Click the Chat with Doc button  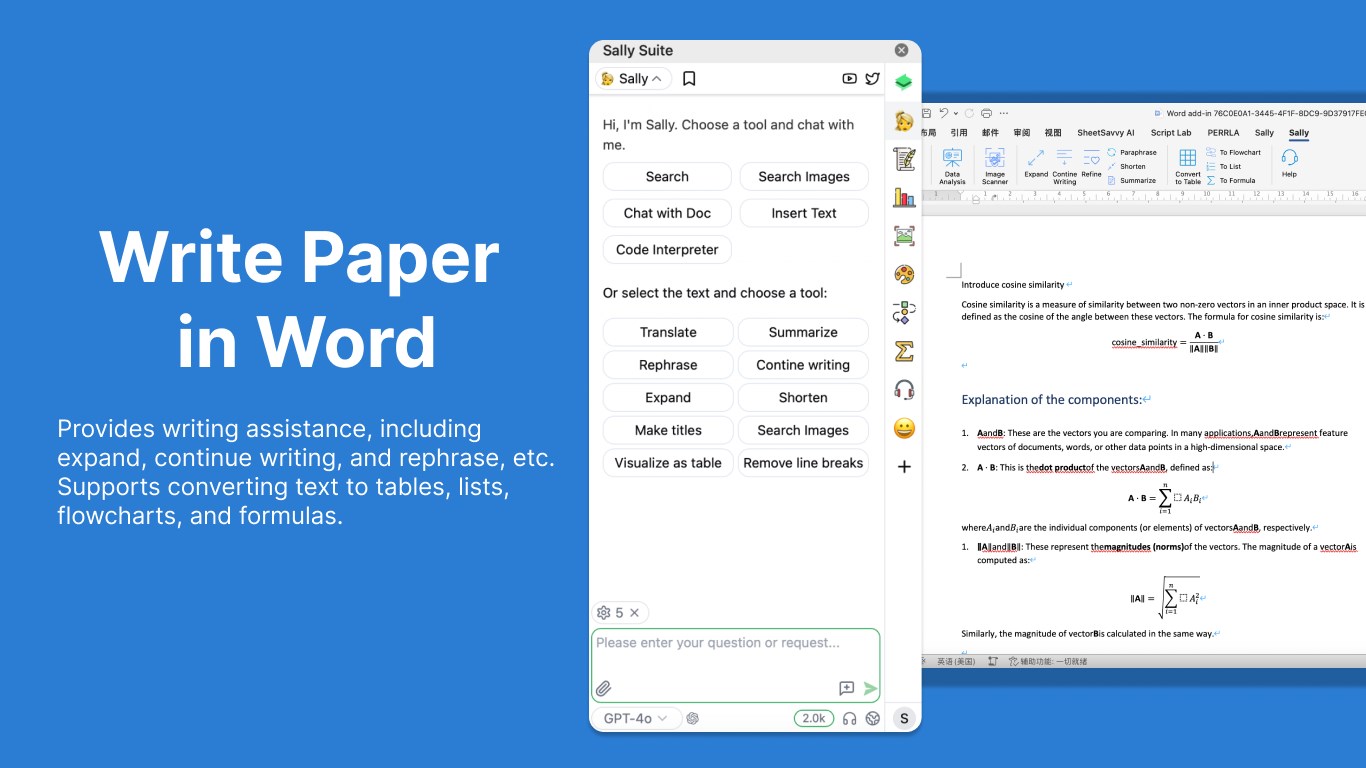667,213
